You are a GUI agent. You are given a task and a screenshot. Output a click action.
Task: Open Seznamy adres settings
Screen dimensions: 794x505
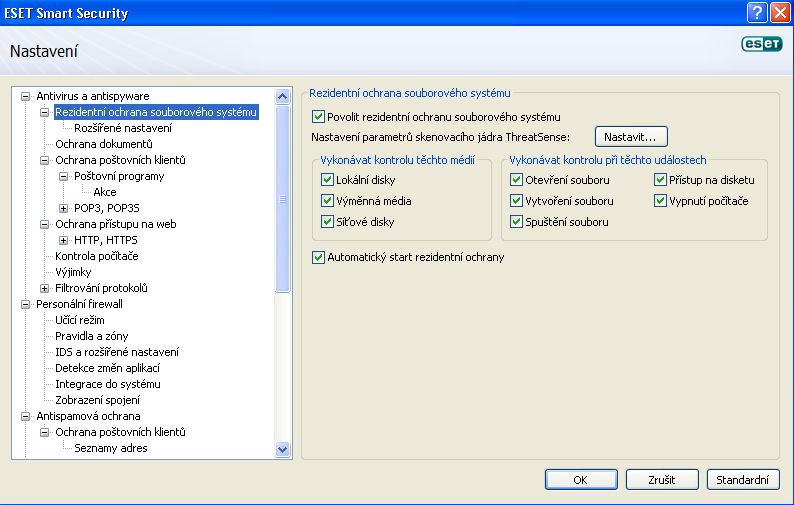(x=111, y=448)
